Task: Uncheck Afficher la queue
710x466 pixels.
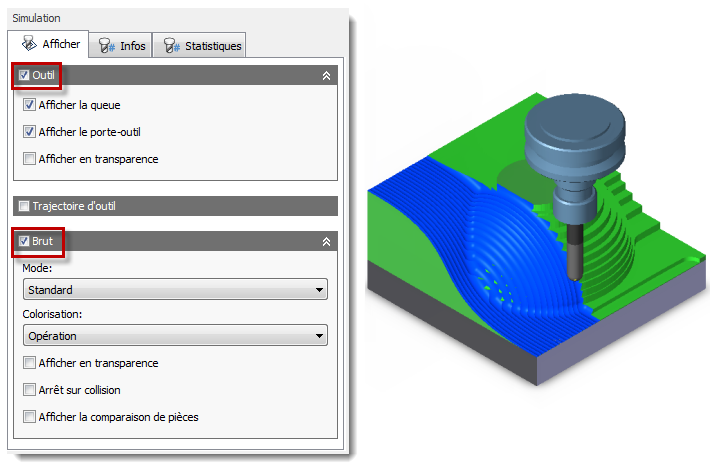Action: coord(29,105)
